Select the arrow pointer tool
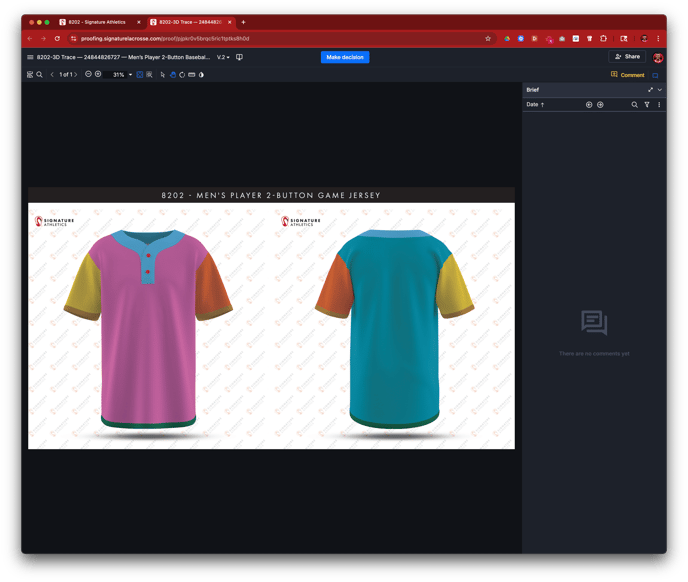Screen dimensions: 688x582 coord(162,74)
